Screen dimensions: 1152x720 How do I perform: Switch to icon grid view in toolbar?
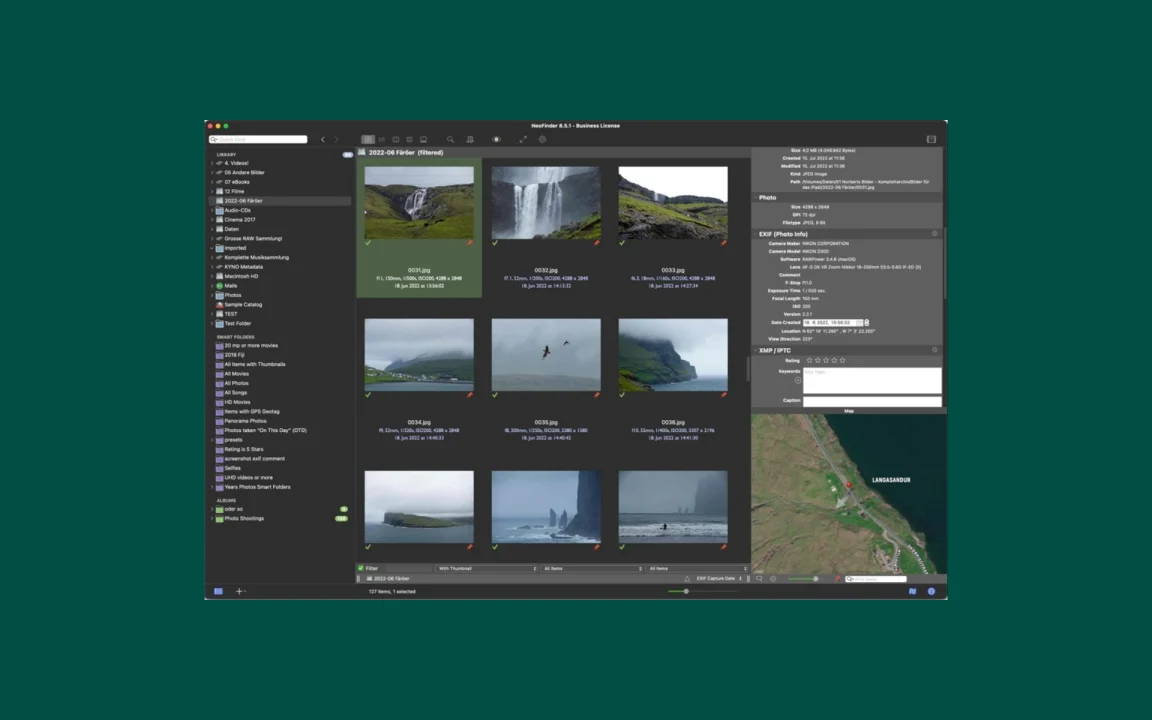tap(368, 140)
